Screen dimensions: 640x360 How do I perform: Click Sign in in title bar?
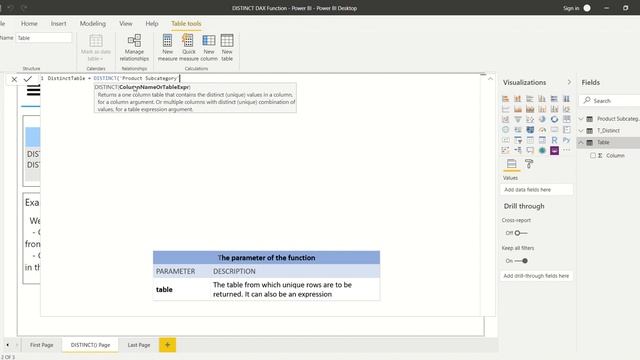tap(571, 8)
